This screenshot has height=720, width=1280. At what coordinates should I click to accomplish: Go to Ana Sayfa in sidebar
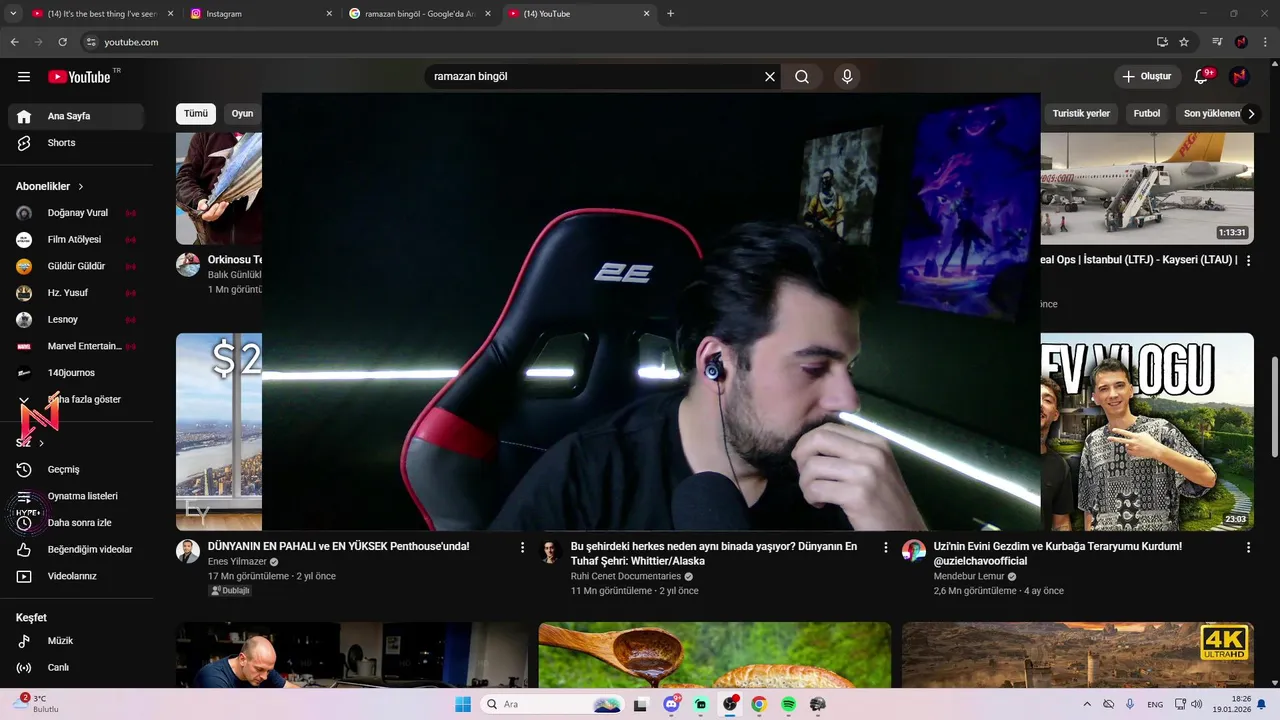[x=76, y=116]
